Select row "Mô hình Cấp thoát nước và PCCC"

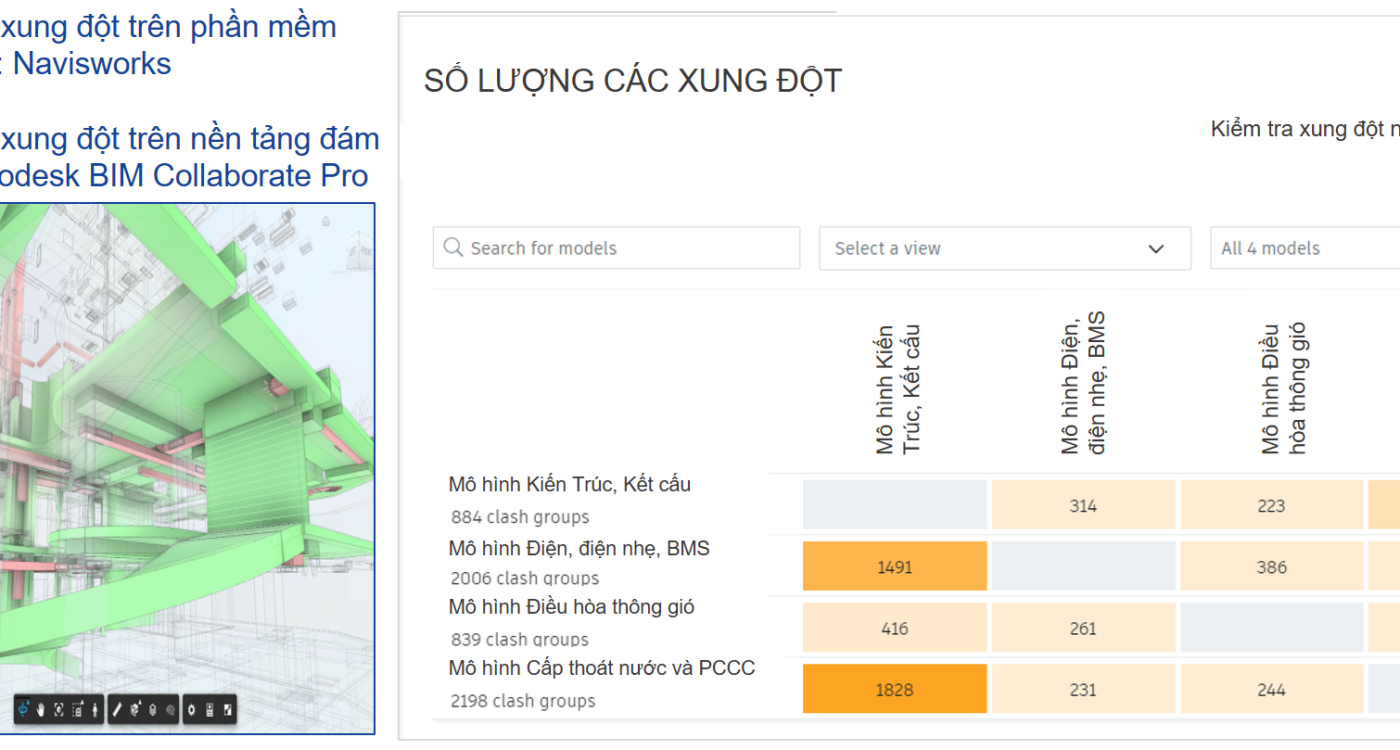[x=601, y=668]
